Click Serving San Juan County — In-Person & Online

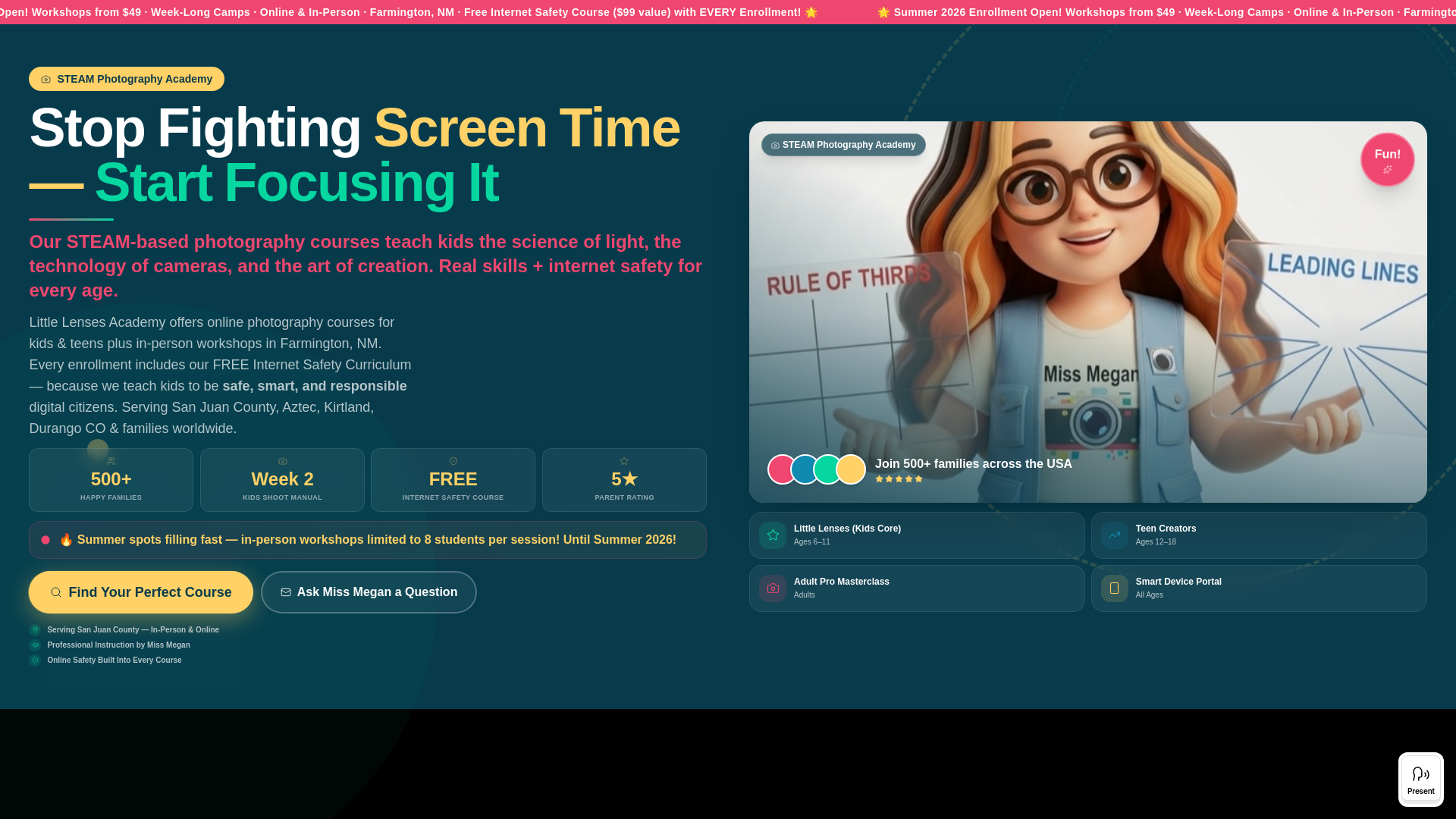(x=133, y=630)
